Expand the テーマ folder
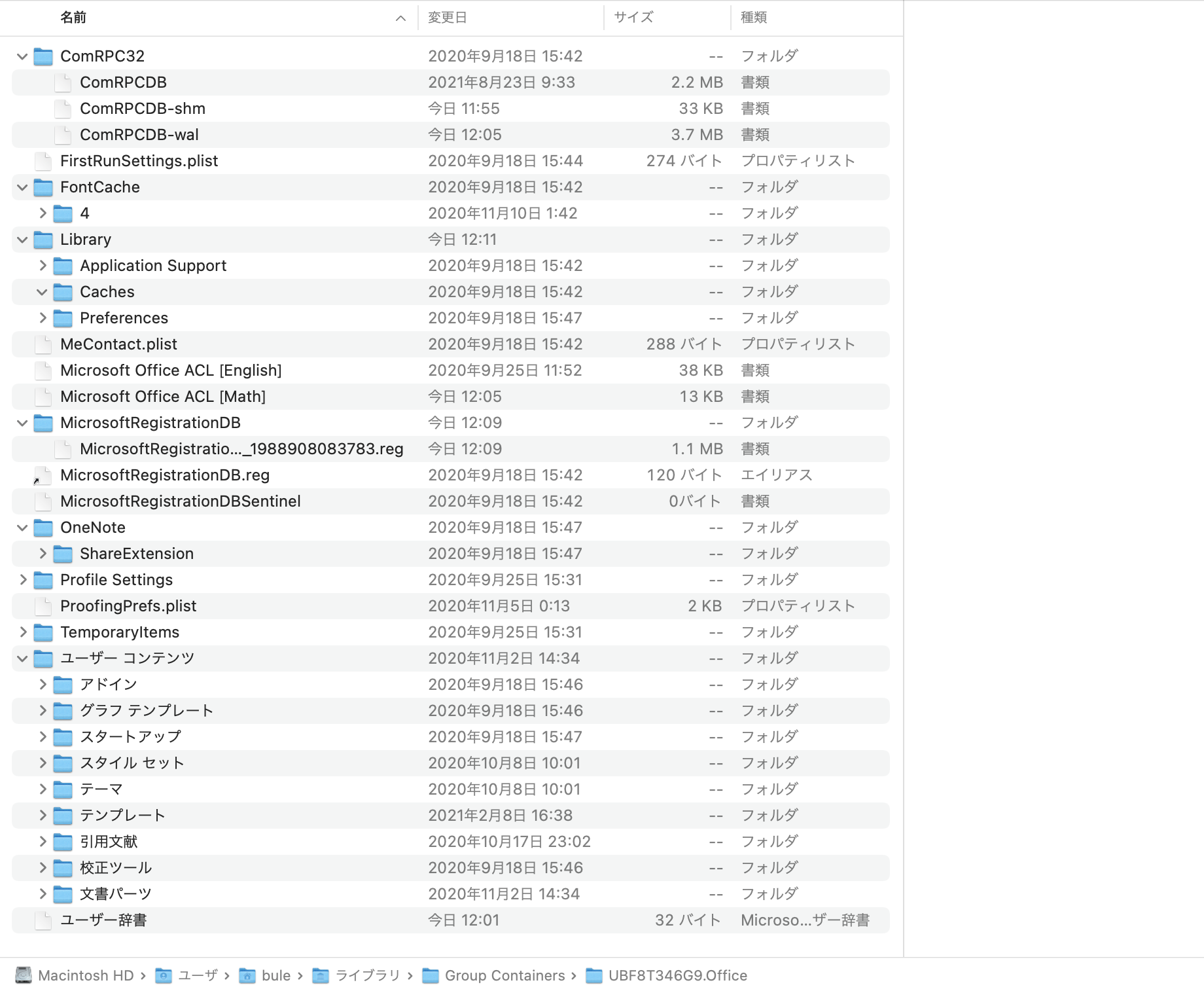Viewport: 1204px width, 991px height. tap(42, 789)
